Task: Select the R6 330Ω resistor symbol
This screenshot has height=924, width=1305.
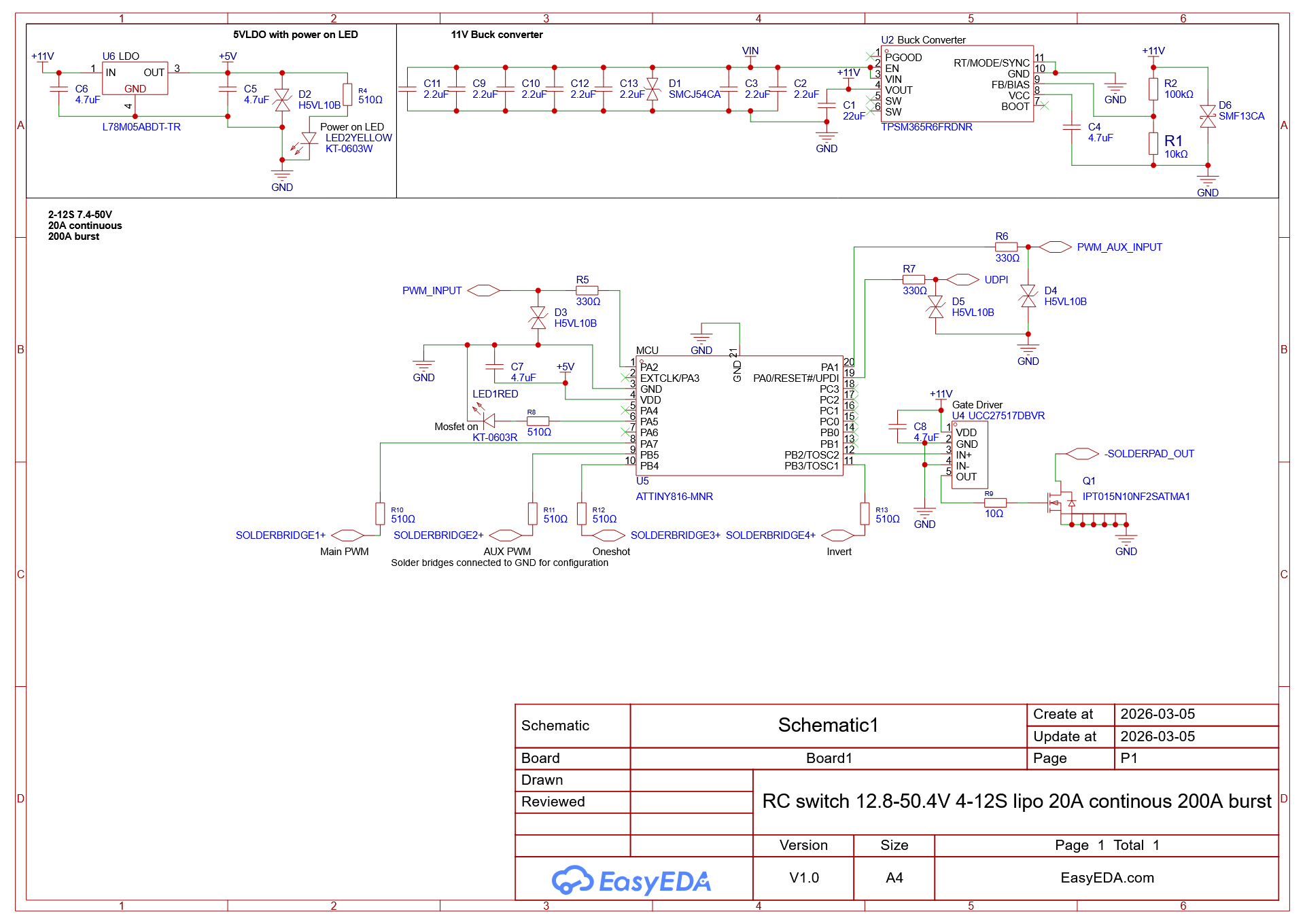Action: tap(1006, 247)
